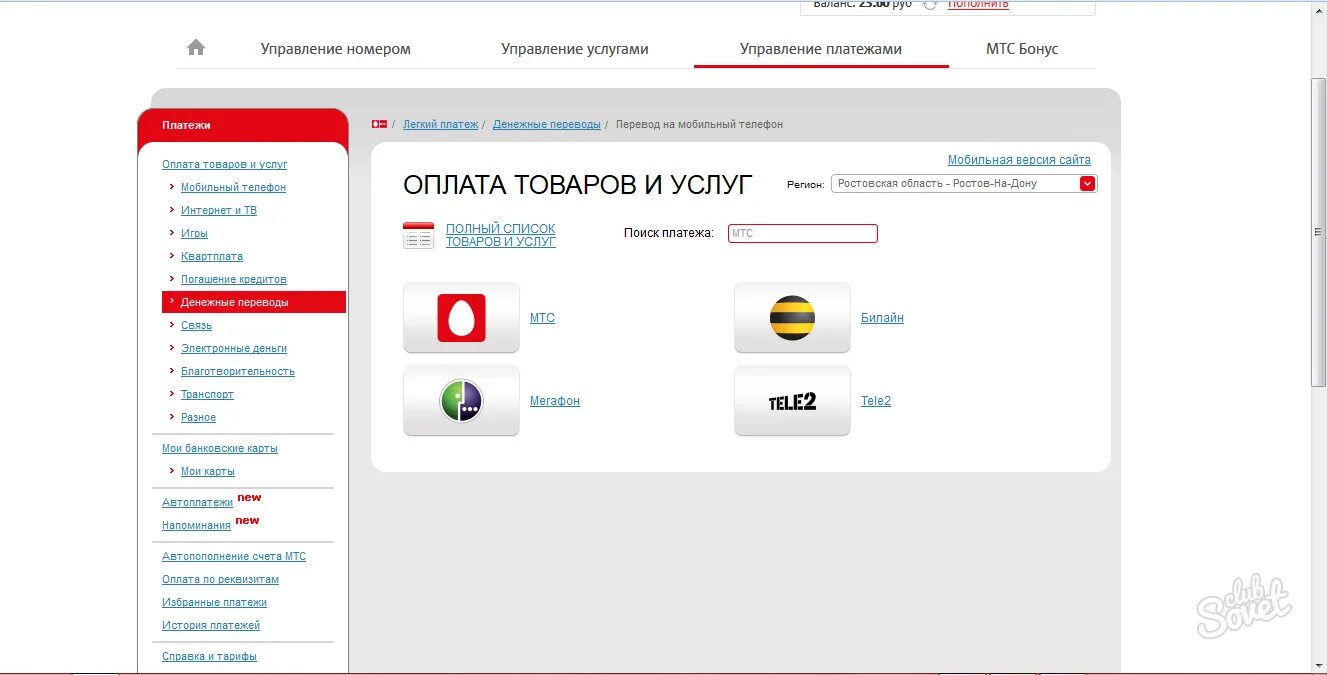Open Оплата по реквизитам link
1327x675 pixels.
[220, 579]
